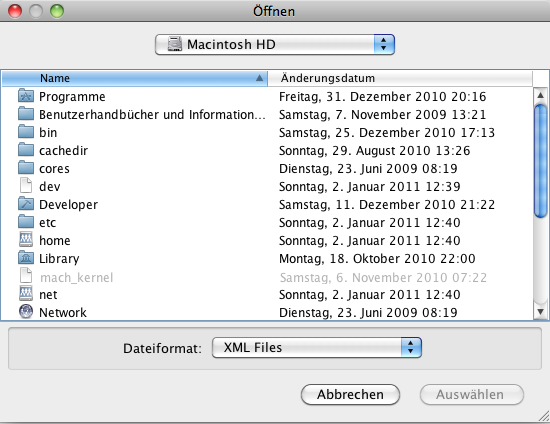
Task: Click the scrollbar down arrow
Action: 541,312
